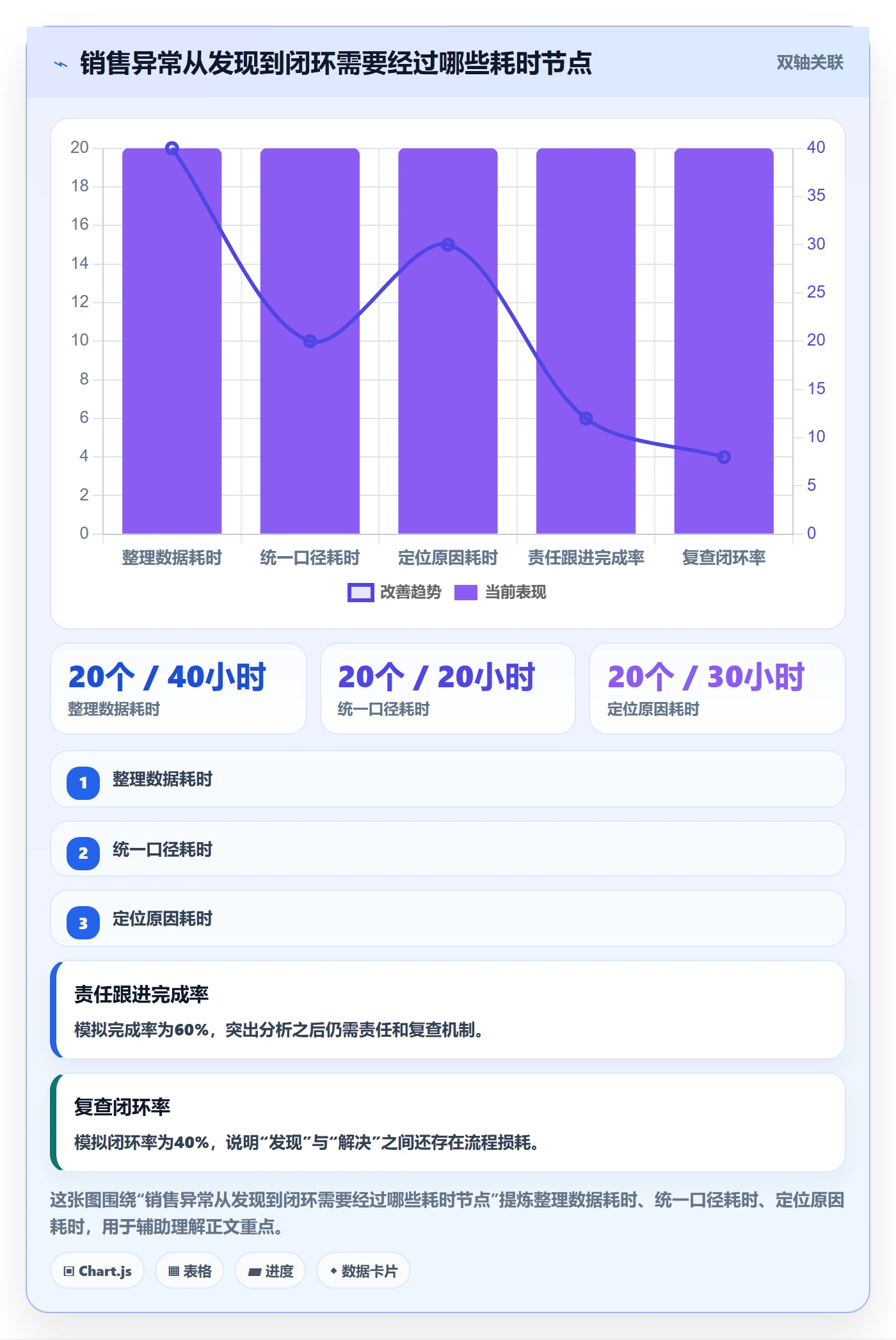Click the line point over 复查闭环率

click(x=724, y=457)
